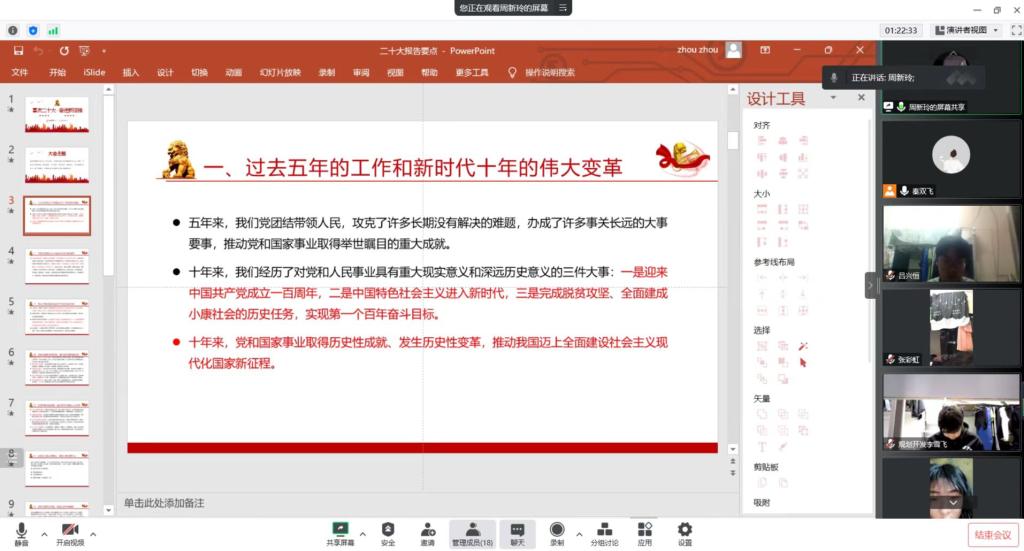Open the 应用 apps icon
Image resolution: width=1024 pixels, height=551 pixels.
645,531
